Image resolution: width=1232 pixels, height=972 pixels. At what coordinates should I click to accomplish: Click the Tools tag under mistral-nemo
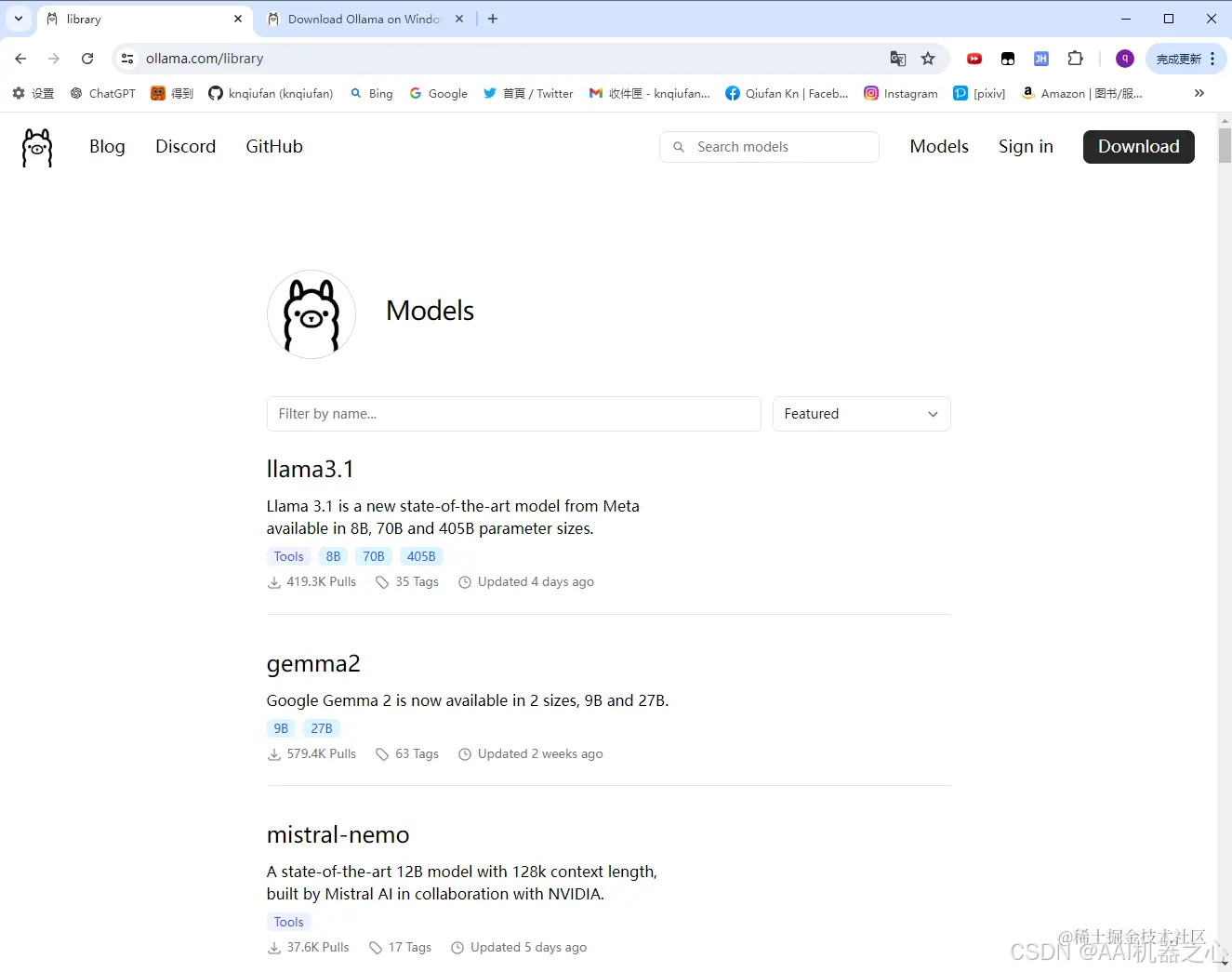[x=289, y=922]
